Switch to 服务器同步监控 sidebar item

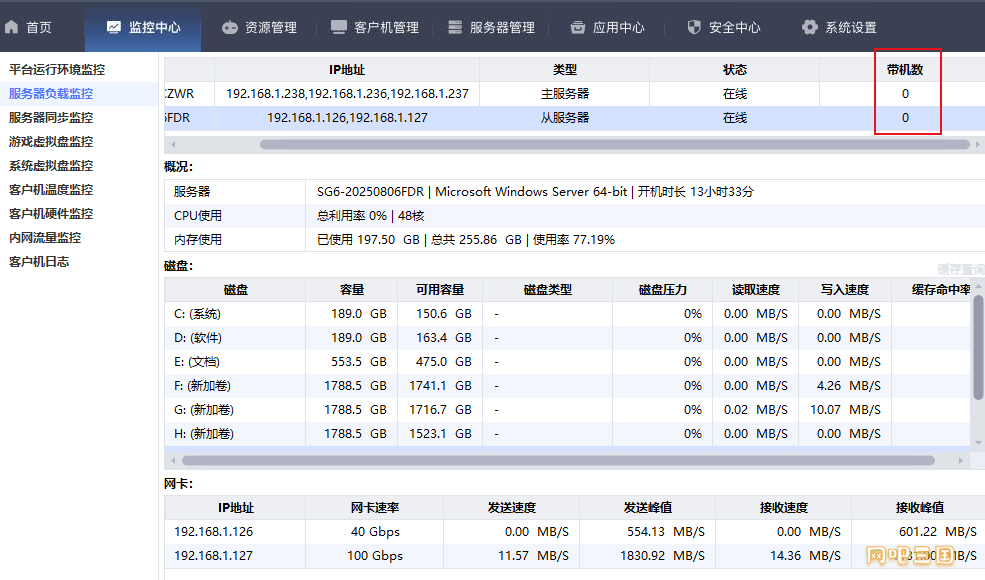point(51,118)
